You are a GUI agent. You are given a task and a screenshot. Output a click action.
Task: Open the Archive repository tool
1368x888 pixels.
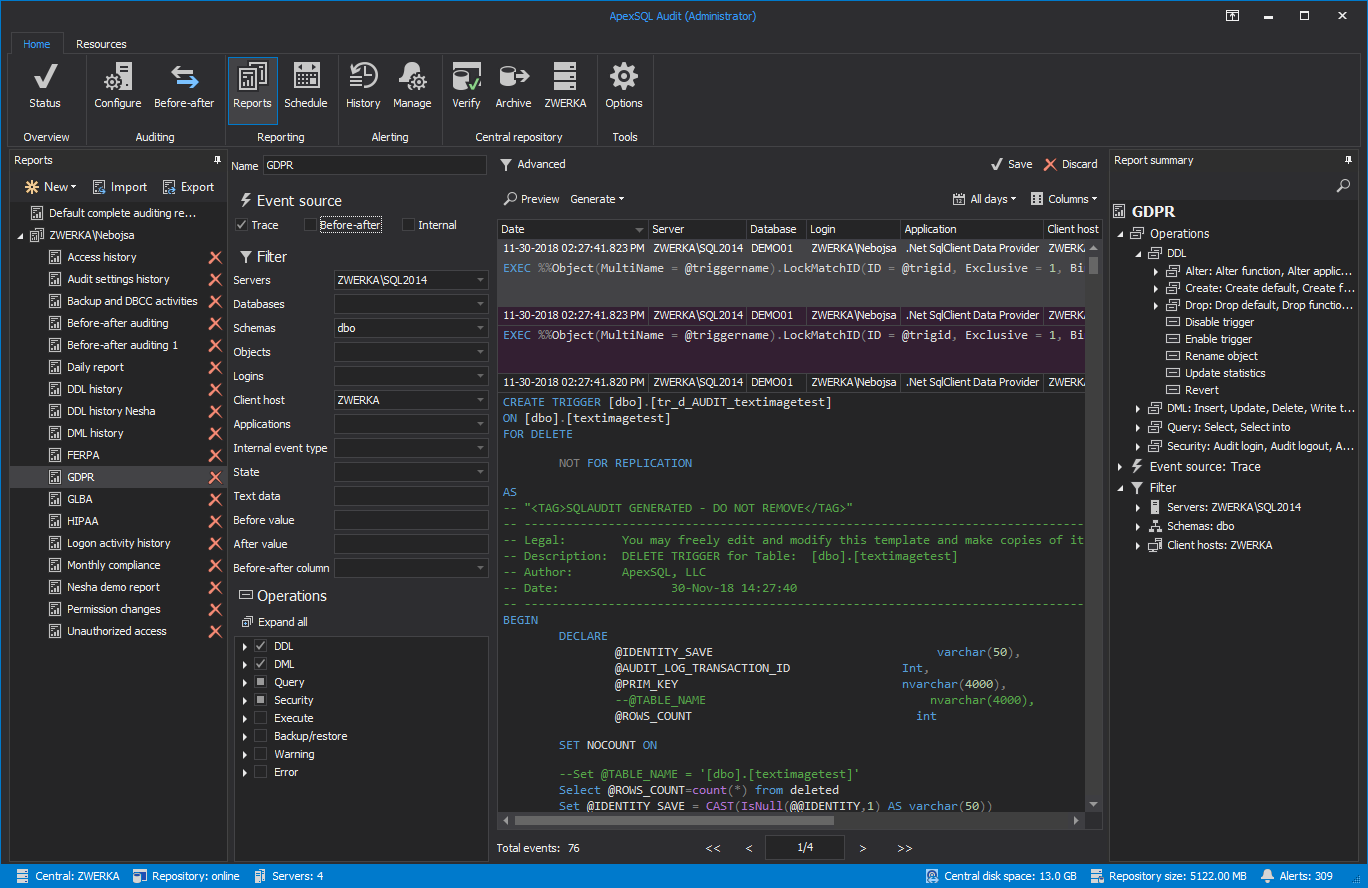[x=514, y=86]
